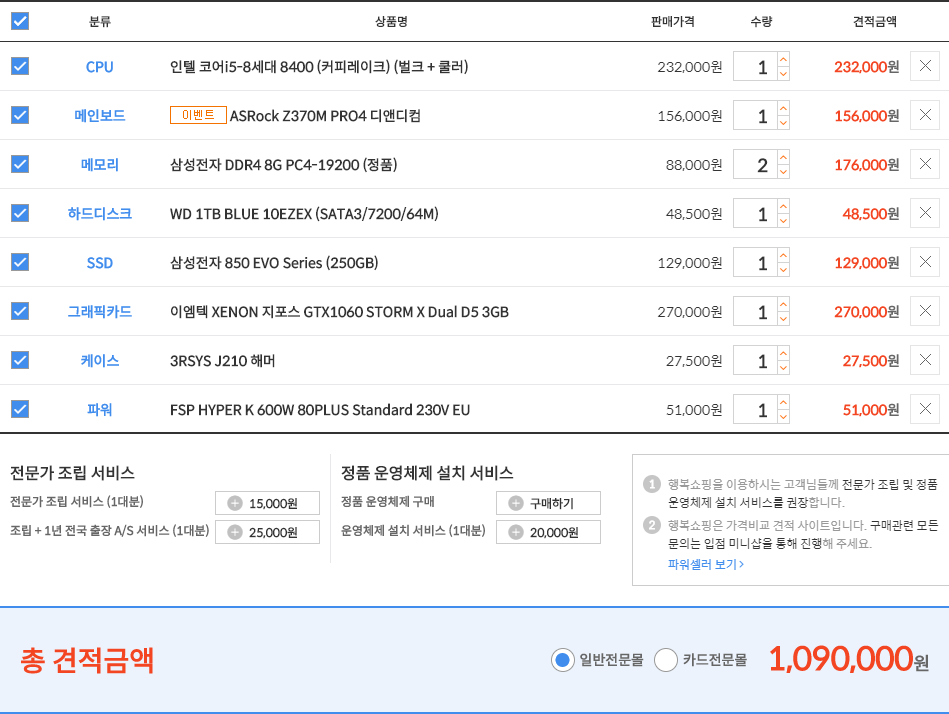
Task: Uncheck the 그래픽카드 row checkbox
Action: (20, 311)
